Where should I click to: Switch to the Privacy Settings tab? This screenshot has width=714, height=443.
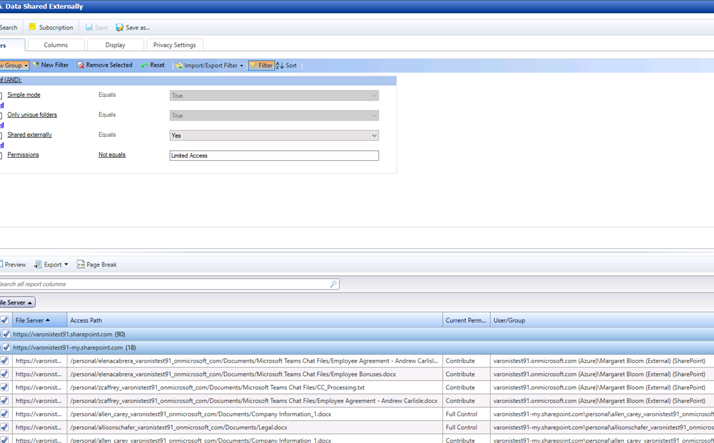click(174, 45)
